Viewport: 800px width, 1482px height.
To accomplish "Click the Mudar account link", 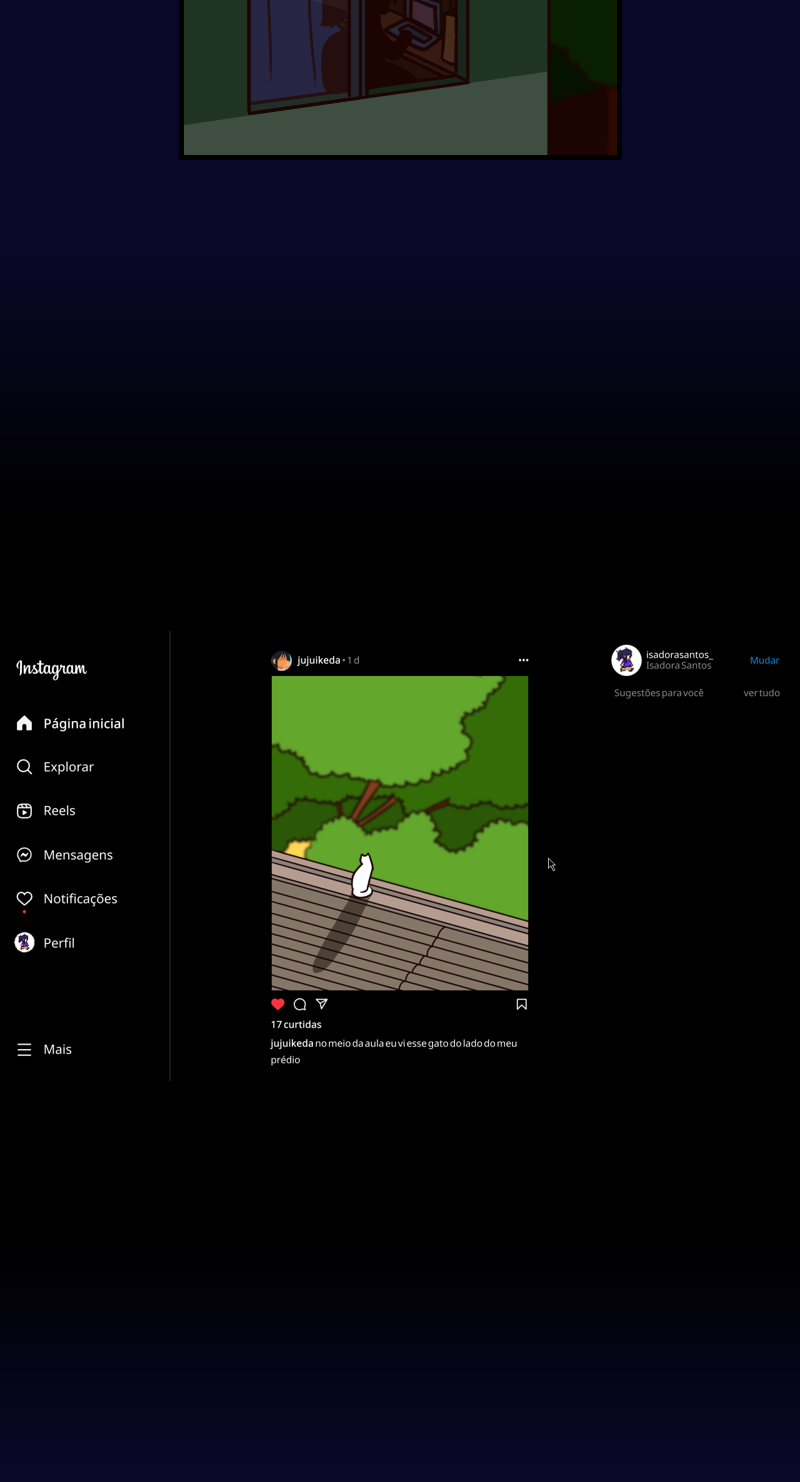I will pos(764,660).
